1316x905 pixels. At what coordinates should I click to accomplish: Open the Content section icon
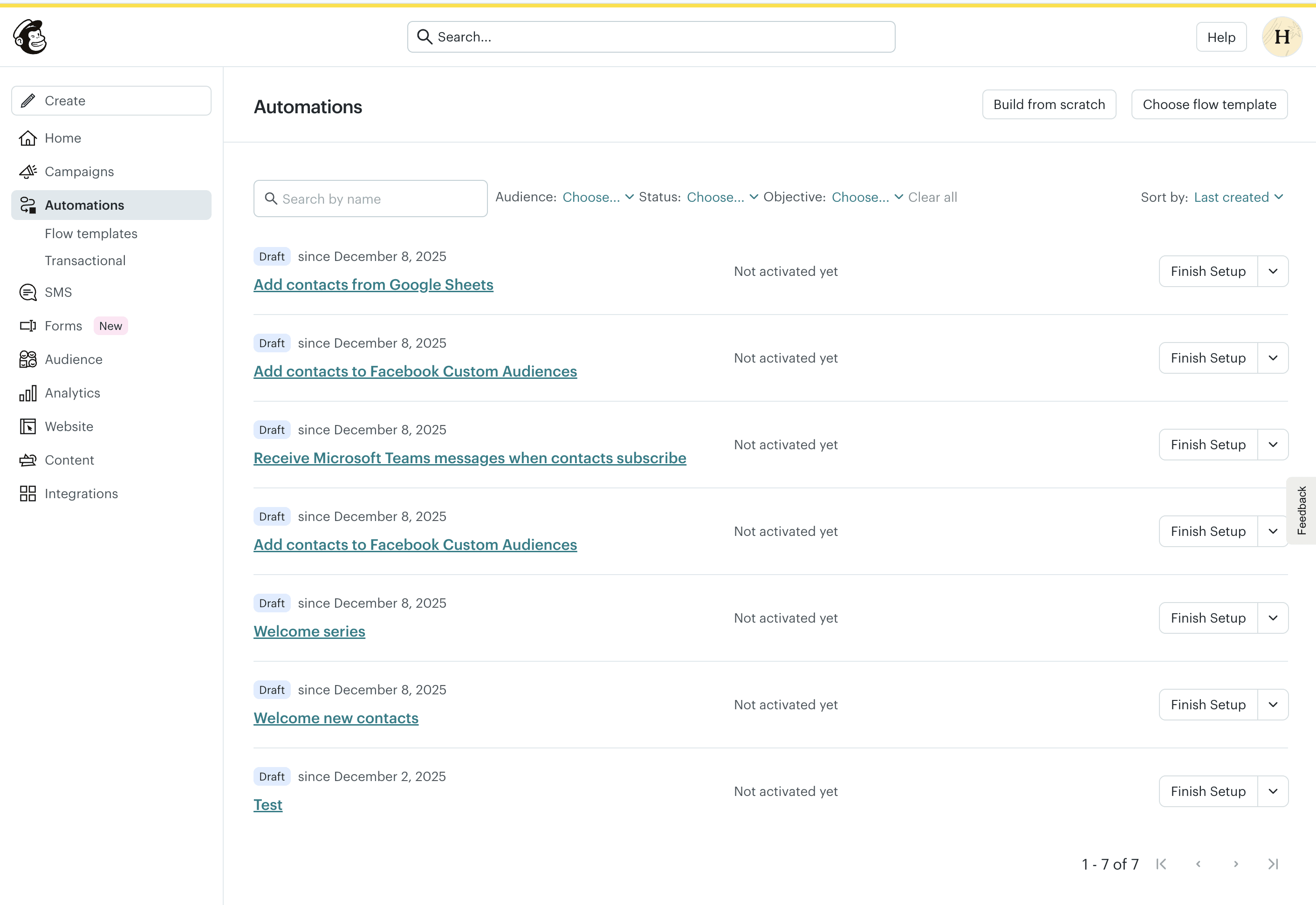(28, 460)
